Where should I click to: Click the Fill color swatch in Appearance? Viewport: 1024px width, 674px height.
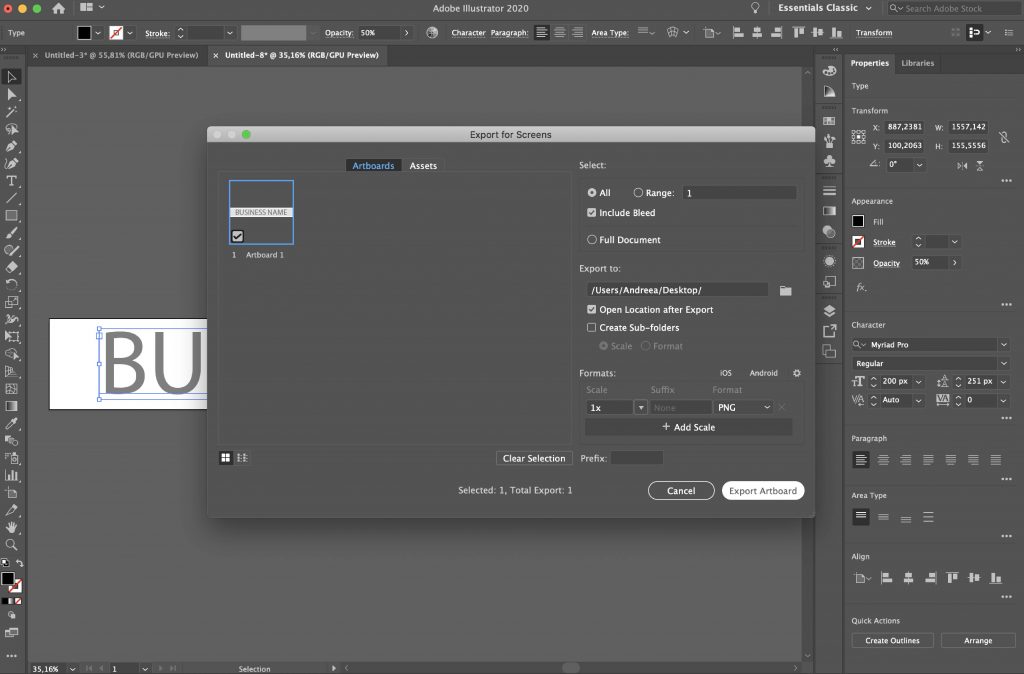pos(857,221)
